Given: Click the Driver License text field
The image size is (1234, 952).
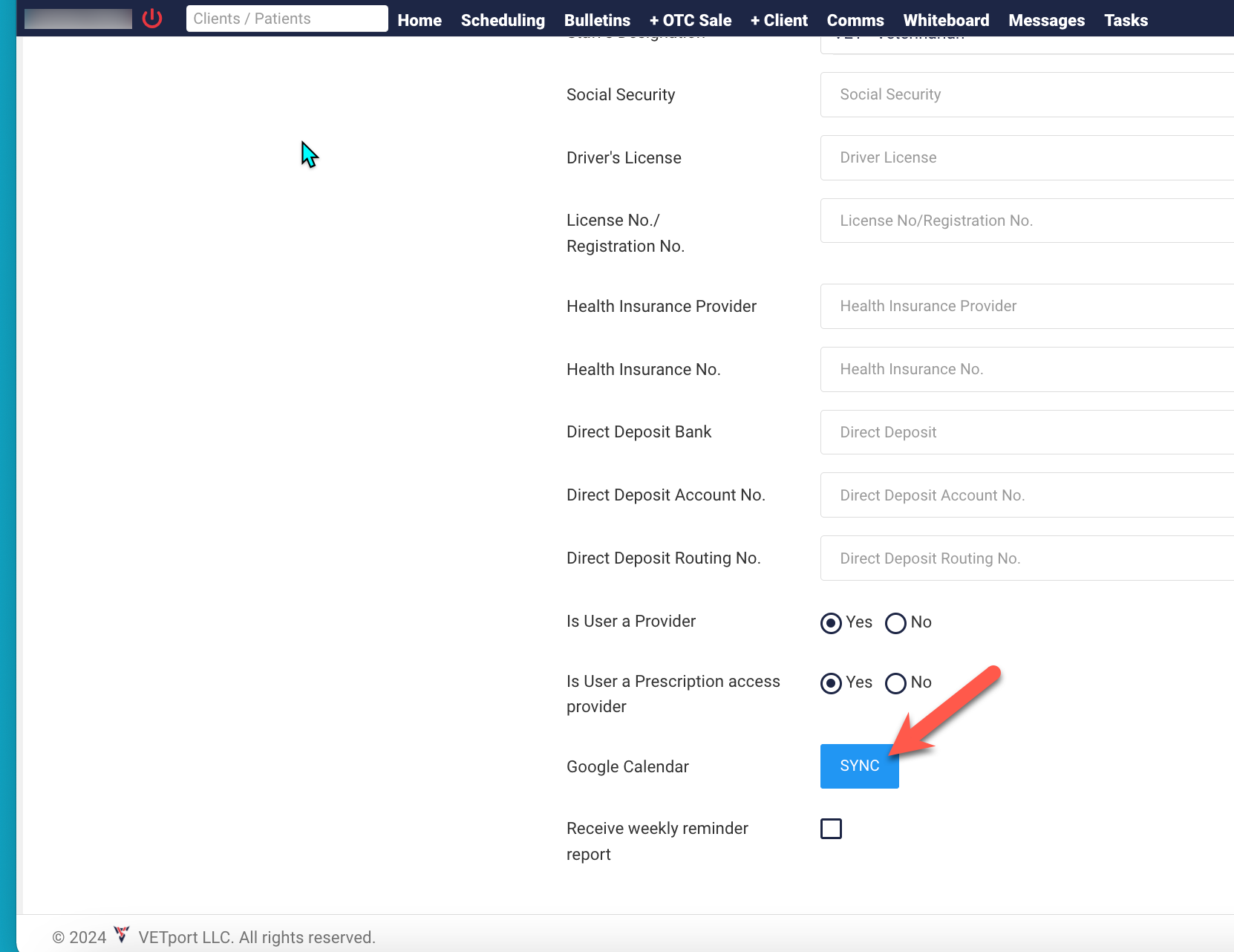Looking at the screenshot, I should 1026,157.
